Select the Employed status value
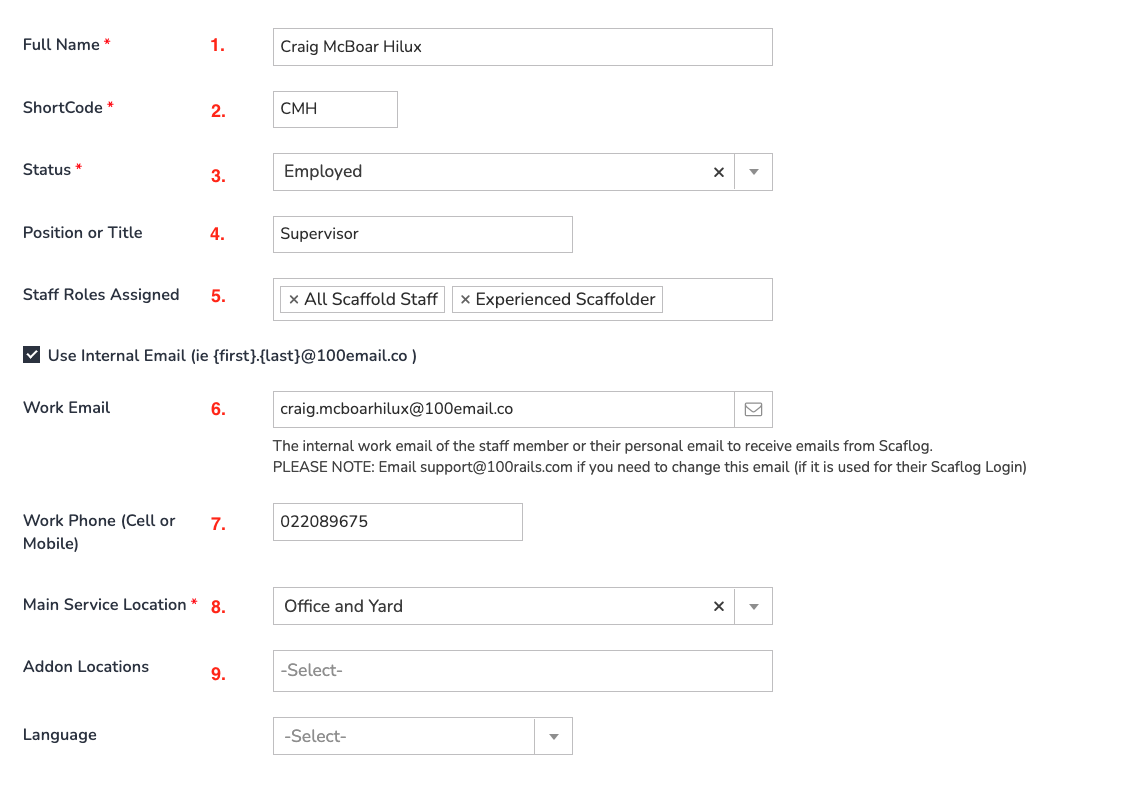 (x=323, y=172)
